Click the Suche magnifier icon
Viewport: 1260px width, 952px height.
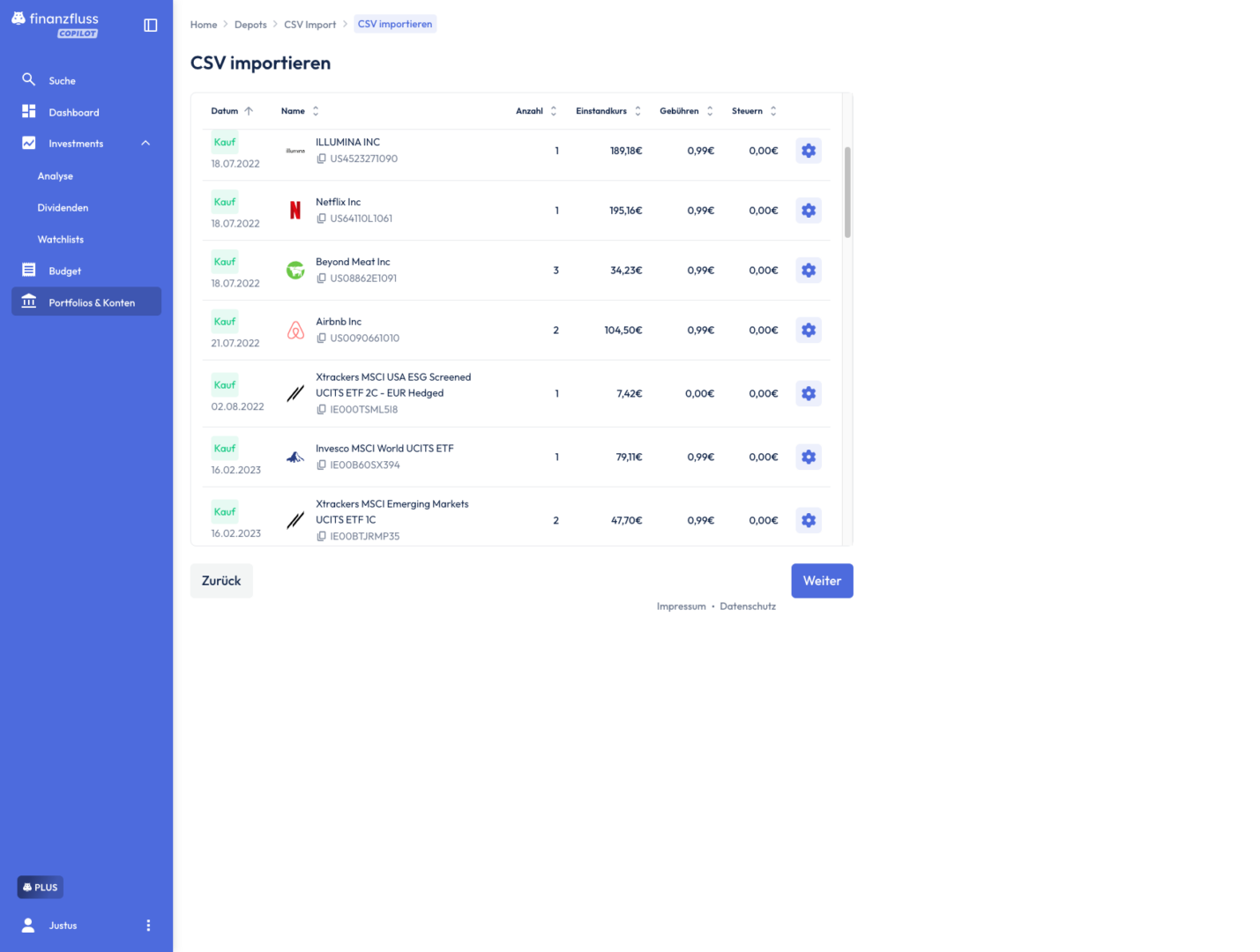pyautogui.click(x=29, y=79)
